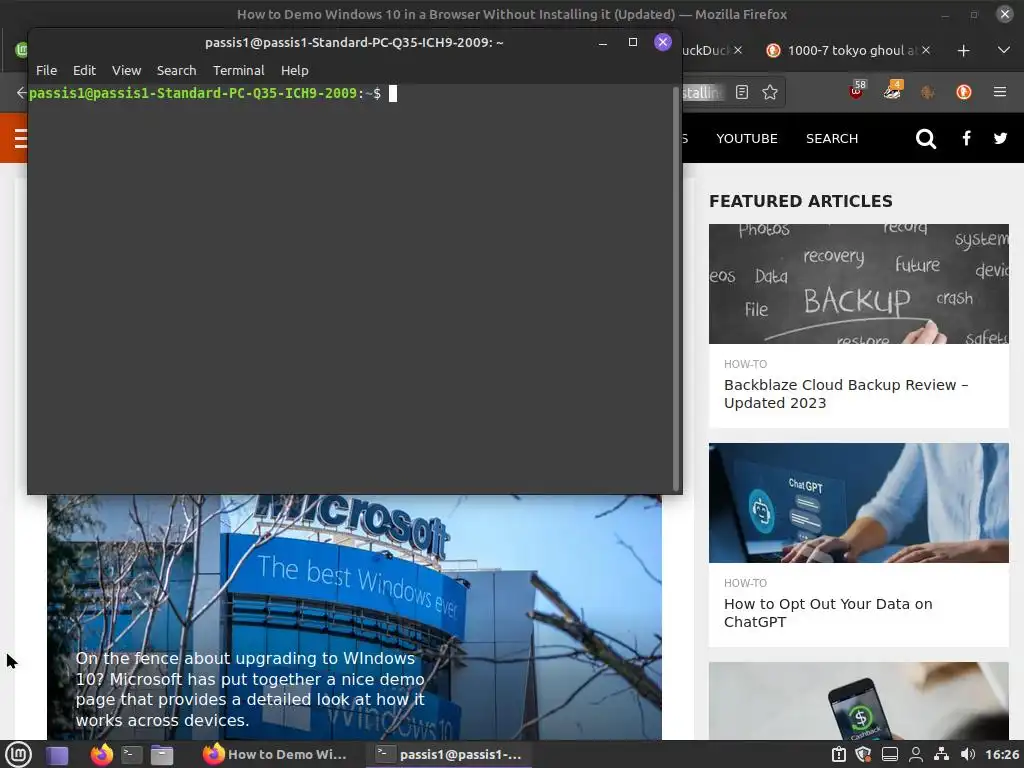Screen dimensions: 1024x768
Task: Open the Firefox hamburger application menu
Action: coord(1000,92)
